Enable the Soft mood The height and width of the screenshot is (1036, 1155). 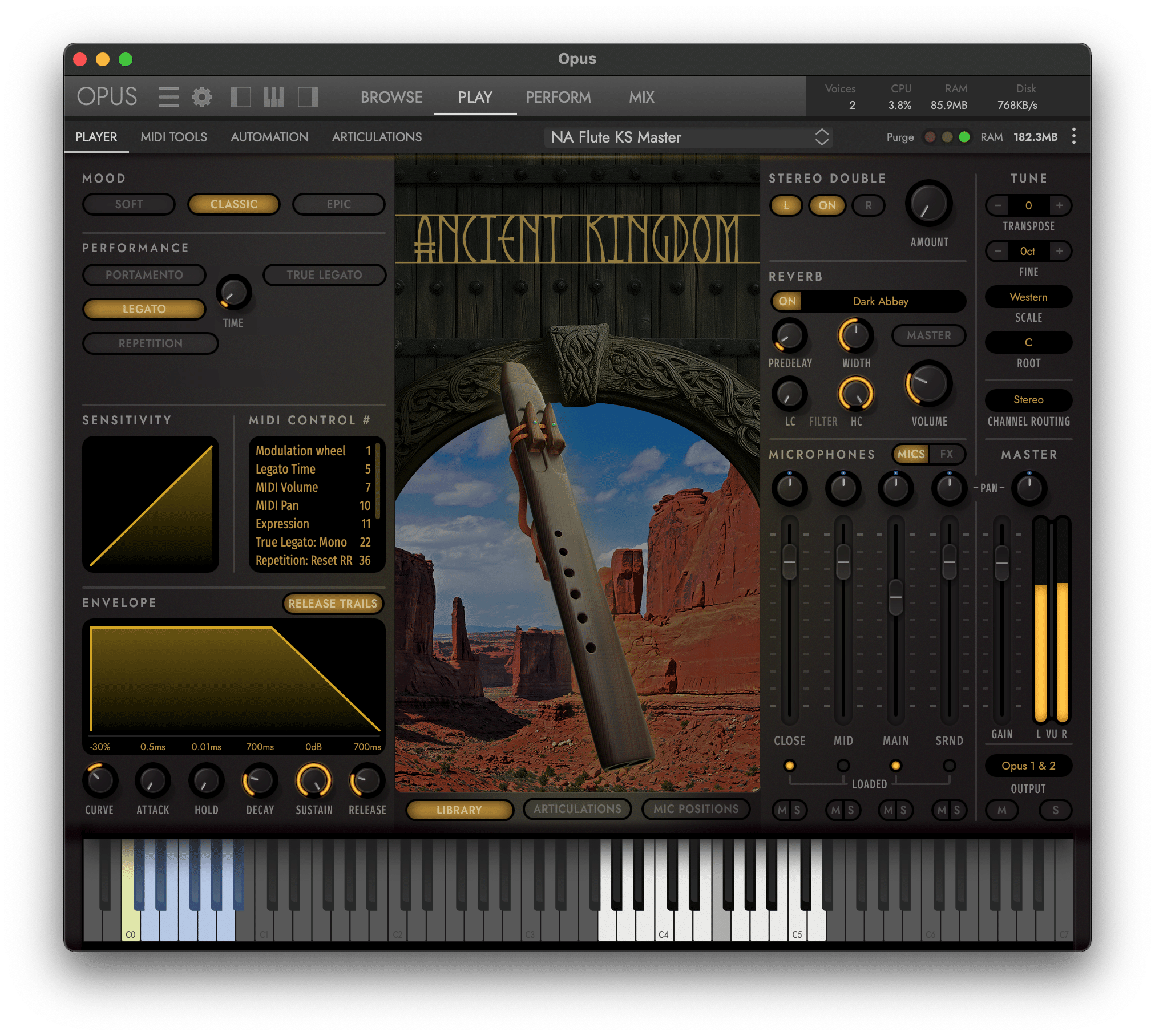pyautogui.click(x=129, y=204)
